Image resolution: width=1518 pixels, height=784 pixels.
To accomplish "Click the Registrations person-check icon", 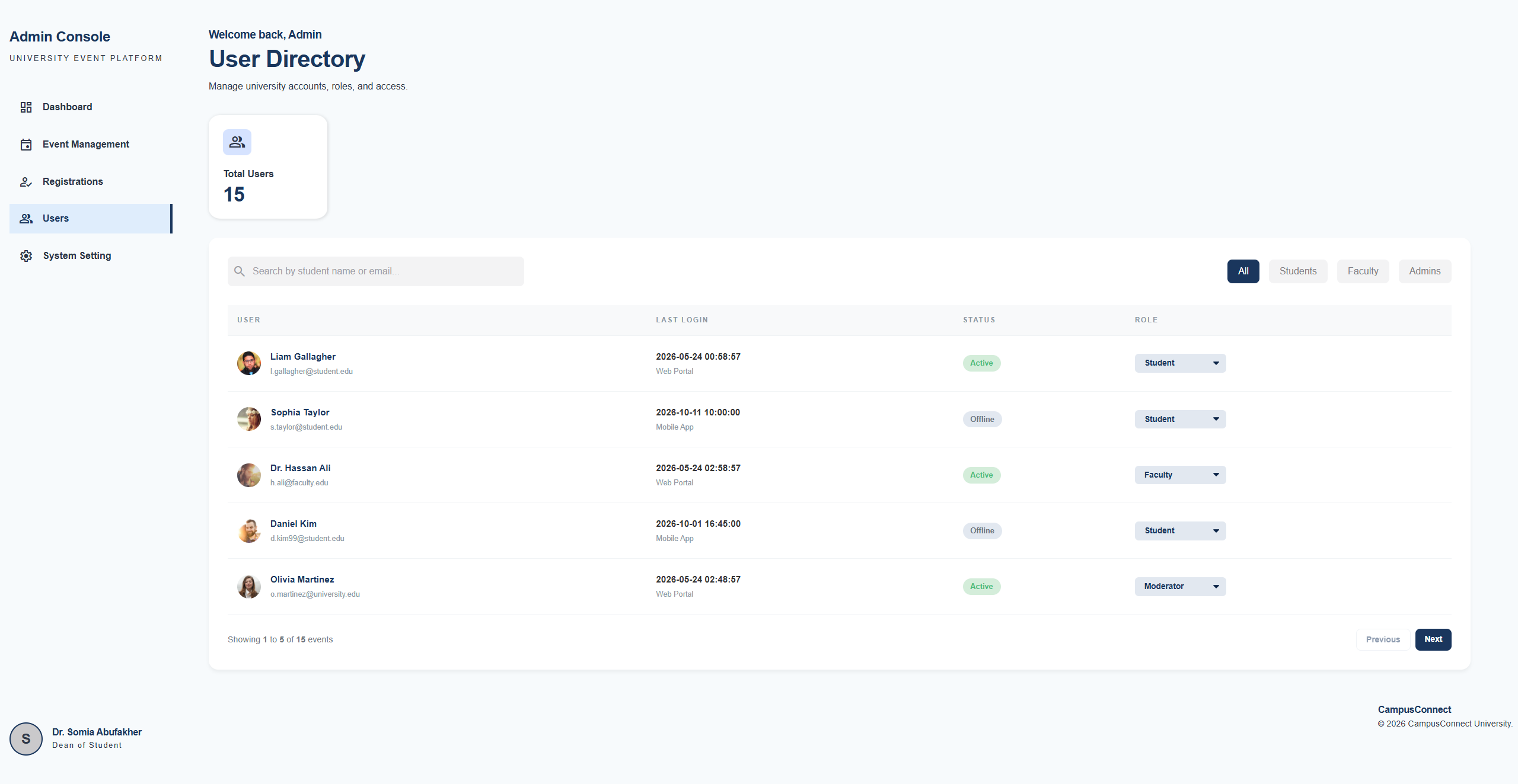I will [x=26, y=182].
